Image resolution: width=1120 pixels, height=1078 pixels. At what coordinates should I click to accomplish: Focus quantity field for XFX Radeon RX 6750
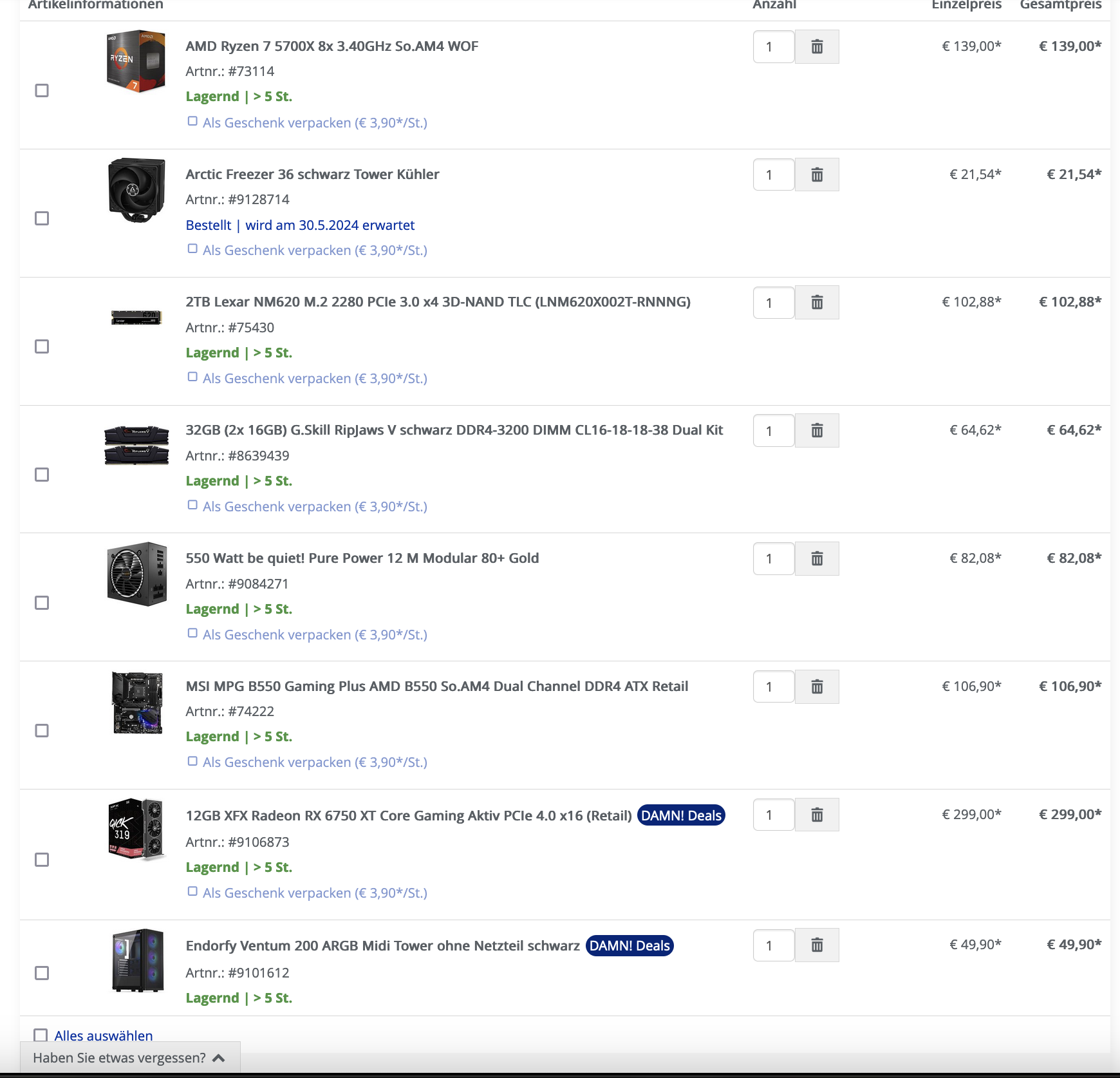click(774, 815)
